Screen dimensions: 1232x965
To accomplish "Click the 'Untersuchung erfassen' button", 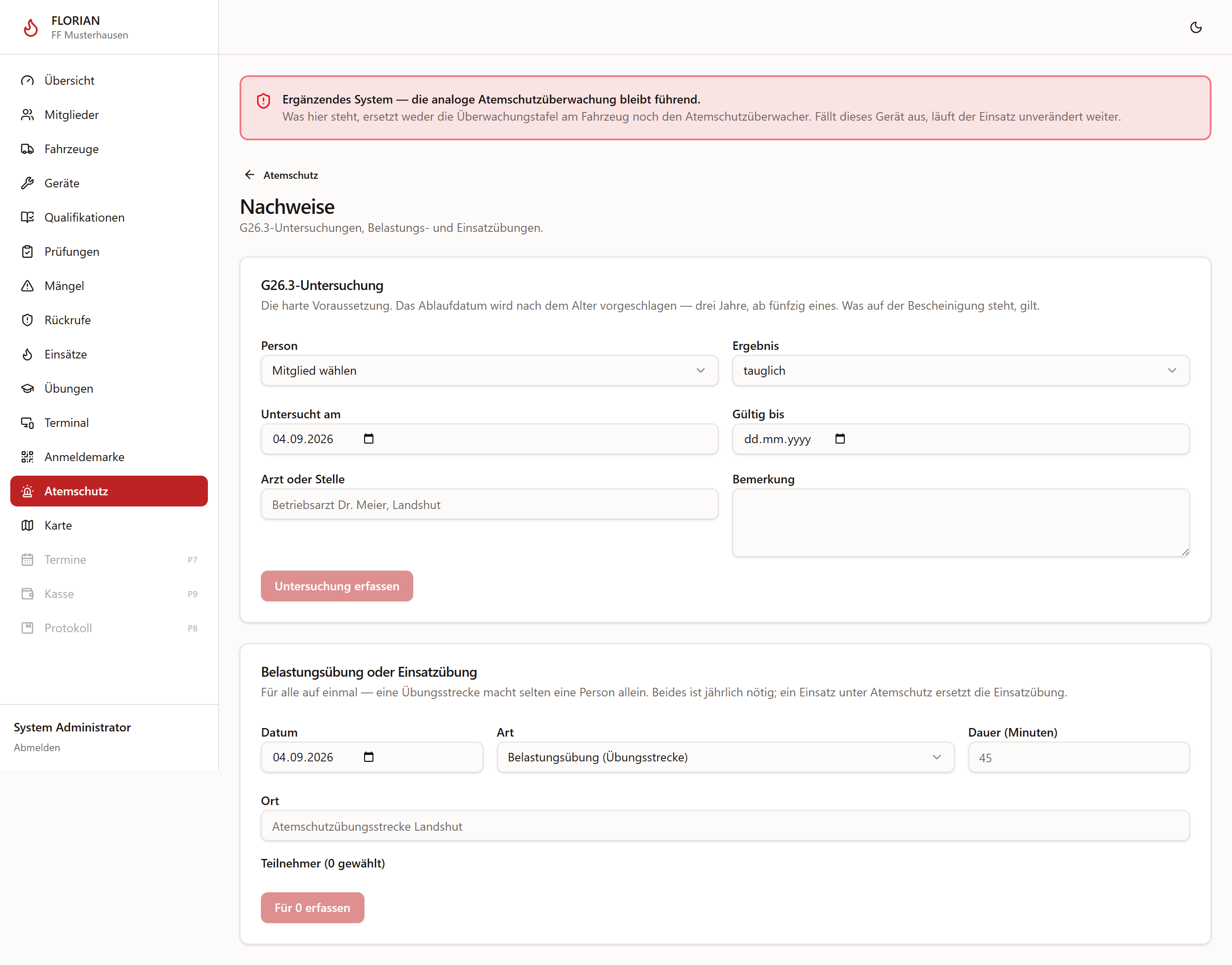I will [x=337, y=586].
